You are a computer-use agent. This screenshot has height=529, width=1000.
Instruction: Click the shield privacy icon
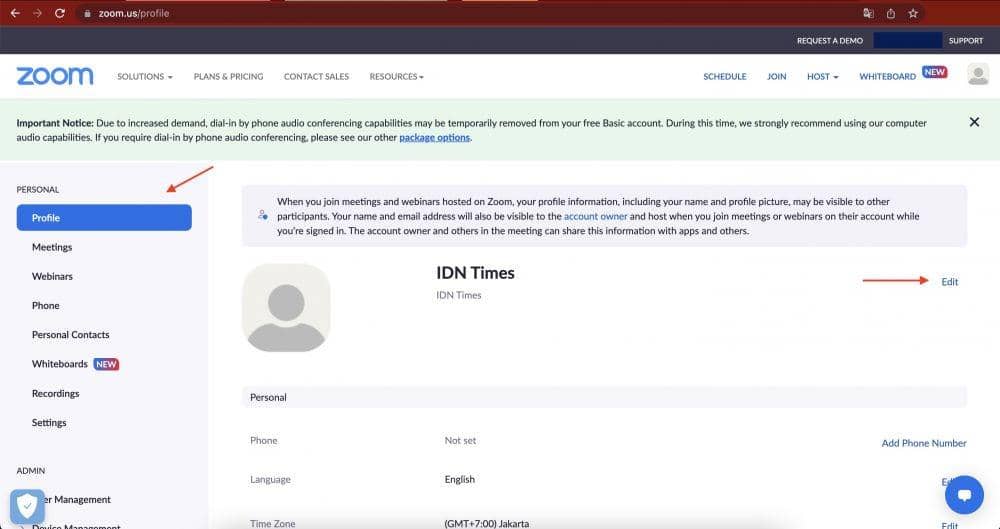coord(27,507)
